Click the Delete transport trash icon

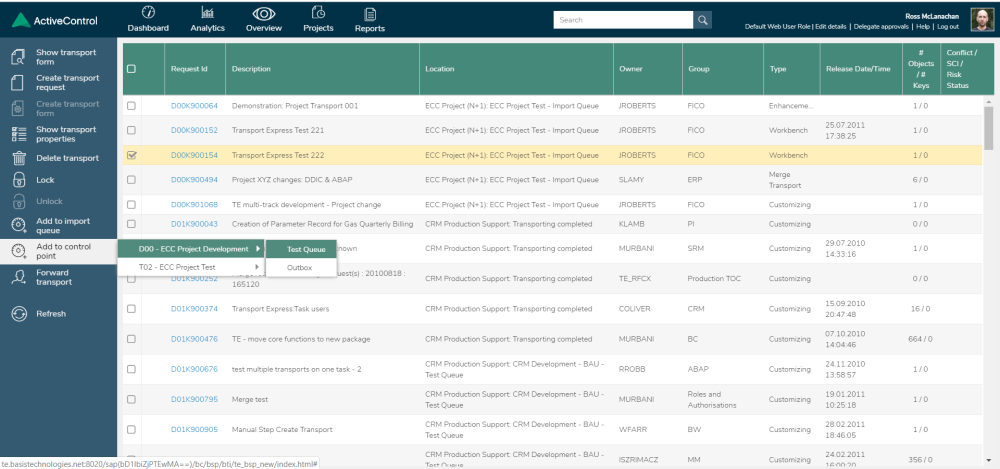19,158
